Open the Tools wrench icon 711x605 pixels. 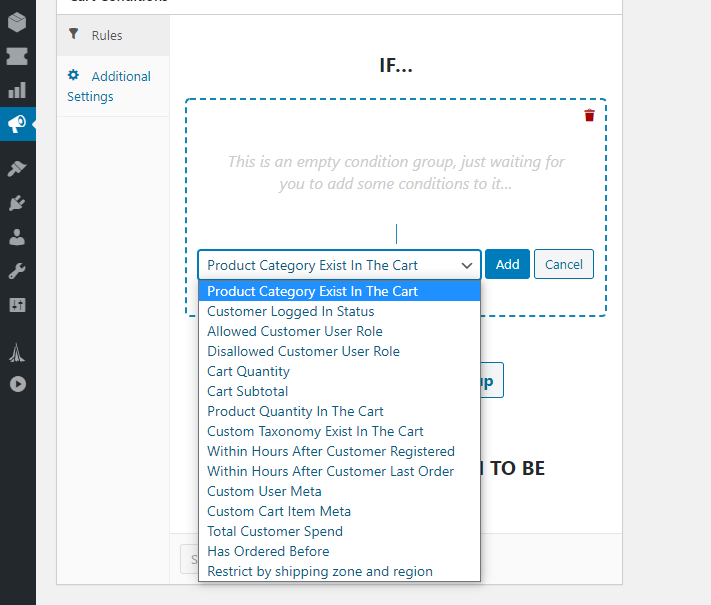(x=17, y=271)
